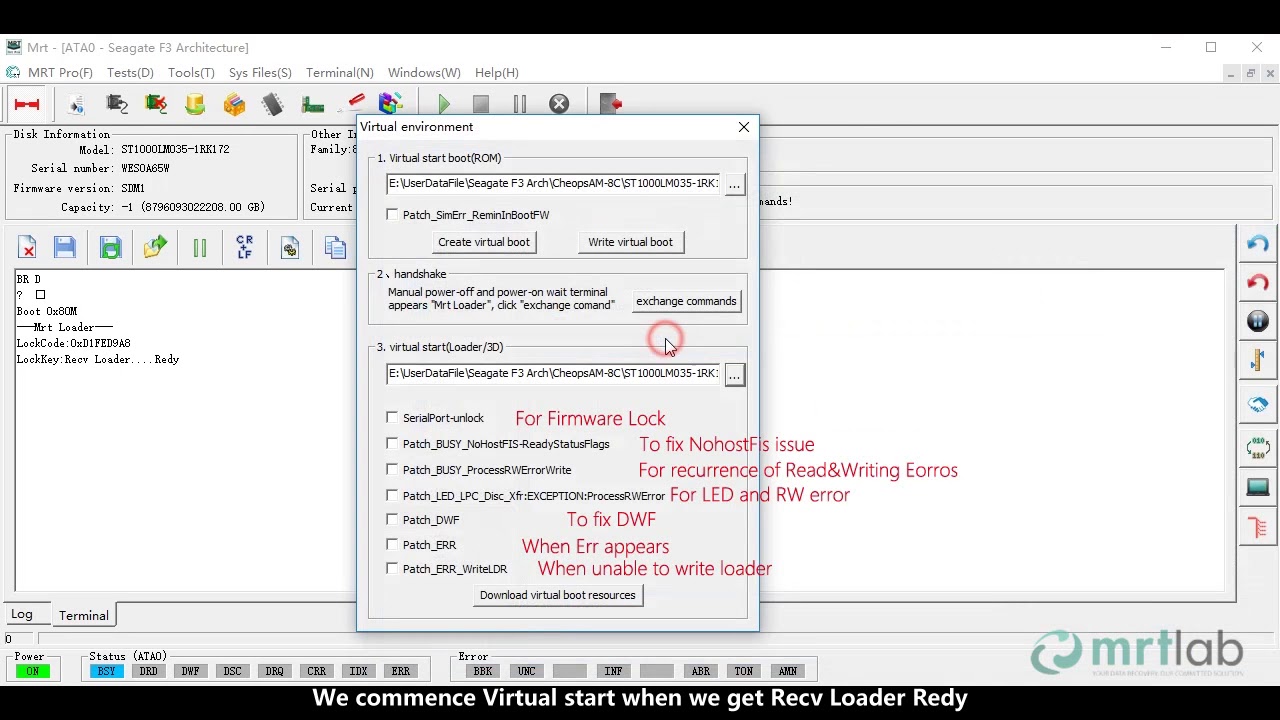Open the Tests(D) menu

click(130, 72)
